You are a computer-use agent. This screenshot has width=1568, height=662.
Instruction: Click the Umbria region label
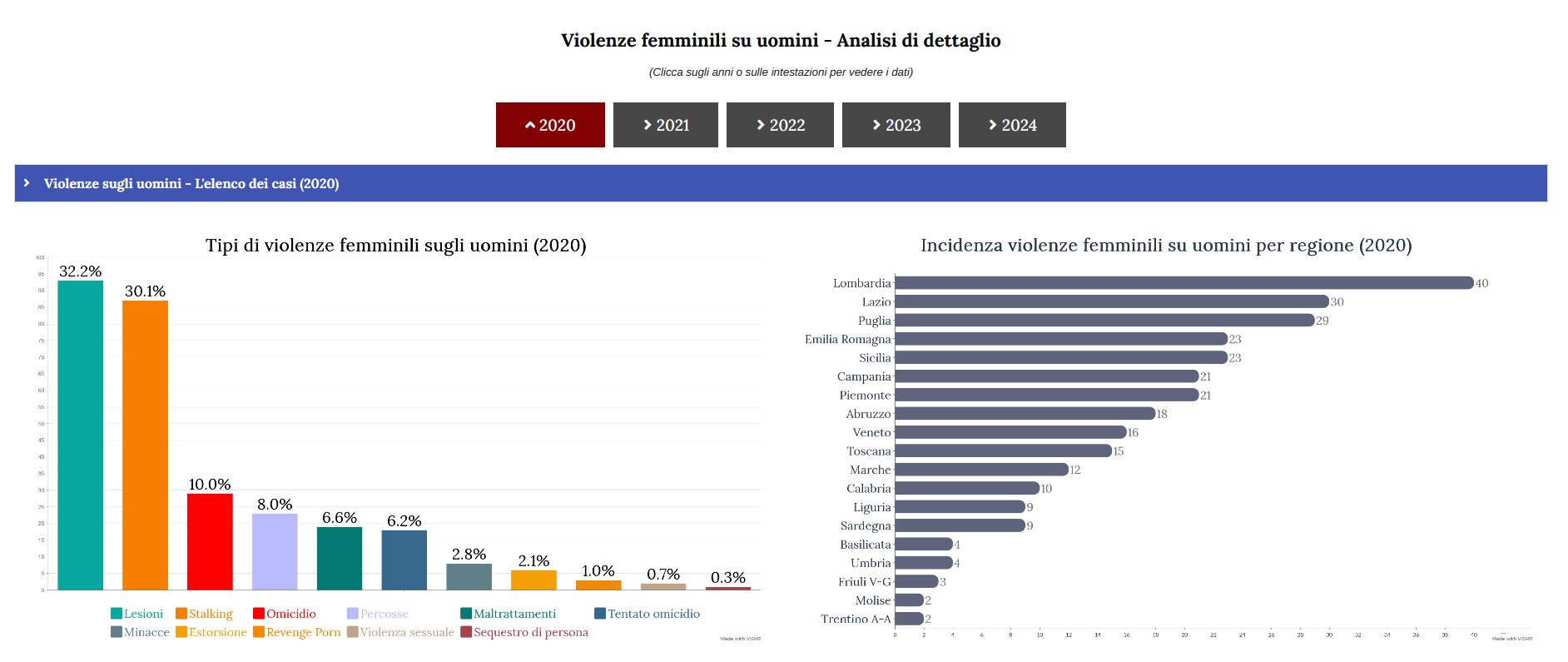pyautogui.click(x=871, y=563)
